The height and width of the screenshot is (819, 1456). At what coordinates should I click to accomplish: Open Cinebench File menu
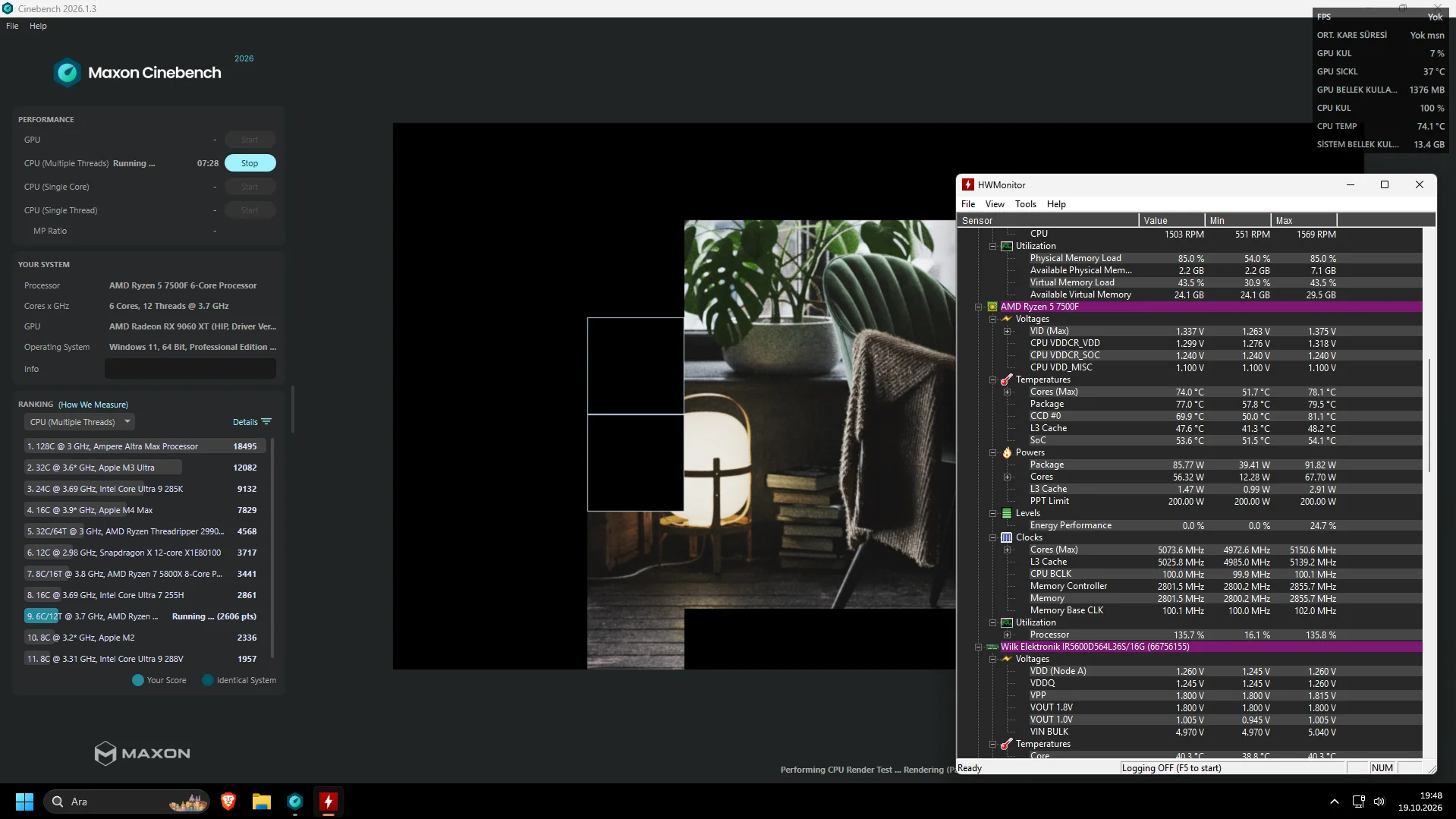coord(12,26)
